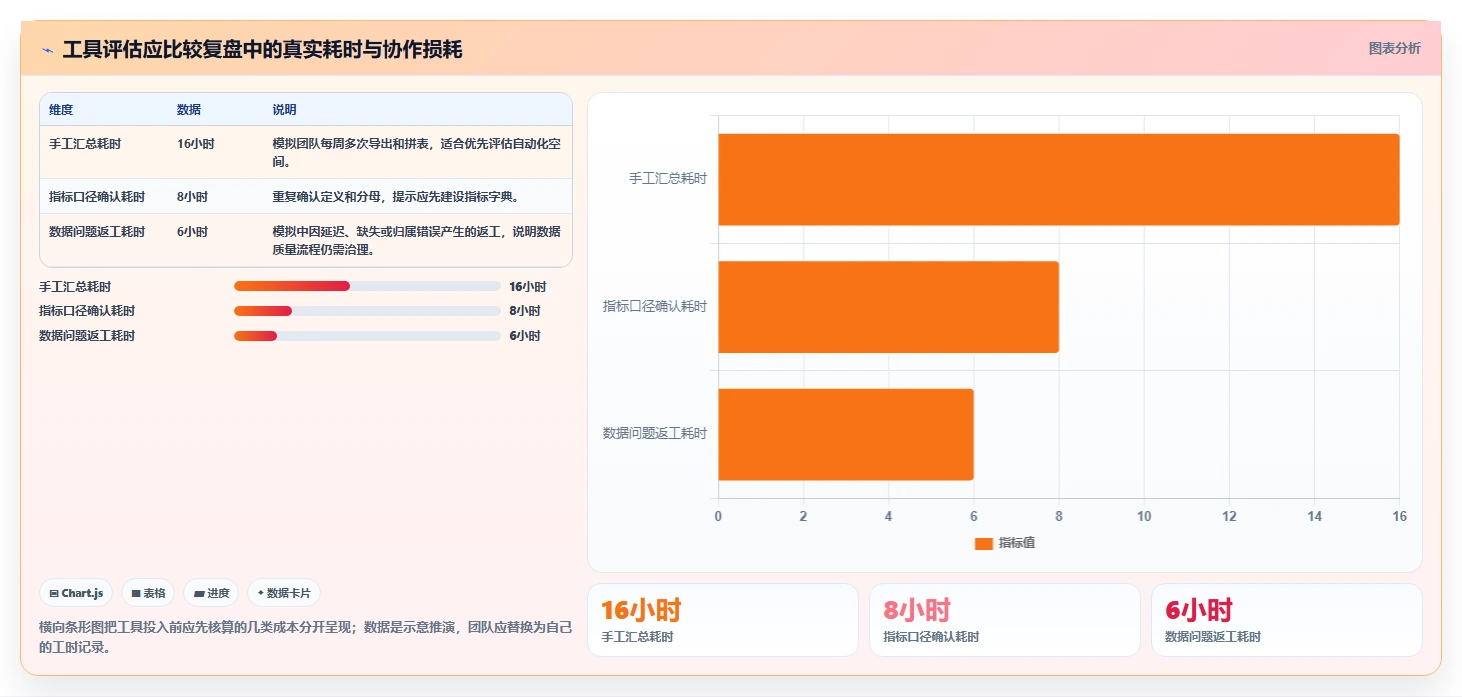Click the x-axis tick label 16

pyautogui.click(x=1399, y=517)
